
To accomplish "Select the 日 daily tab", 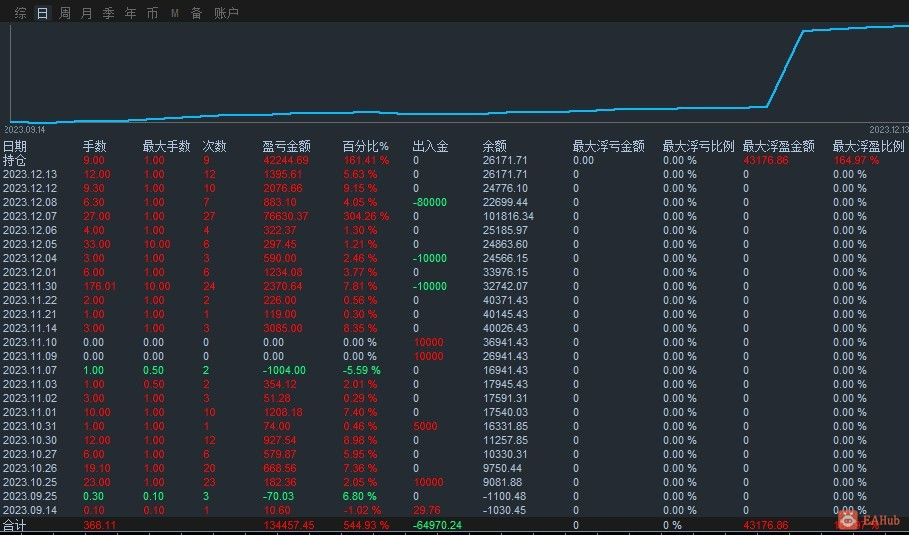I will (x=42, y=13).
